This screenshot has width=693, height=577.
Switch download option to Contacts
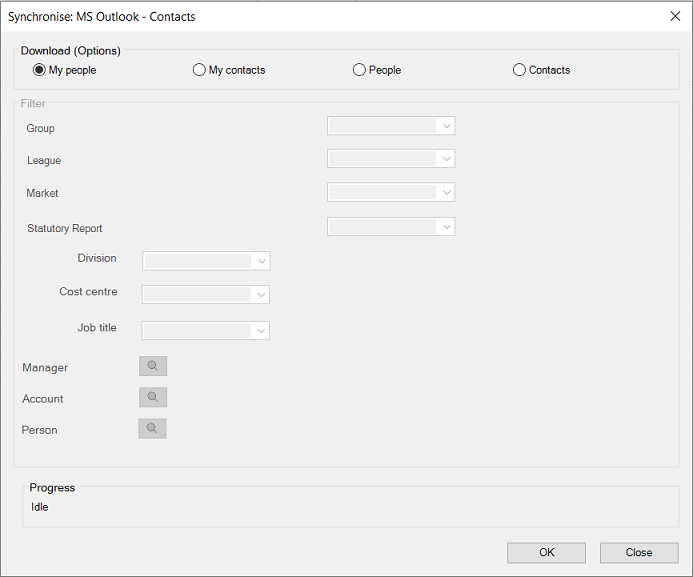pos(519,70)
